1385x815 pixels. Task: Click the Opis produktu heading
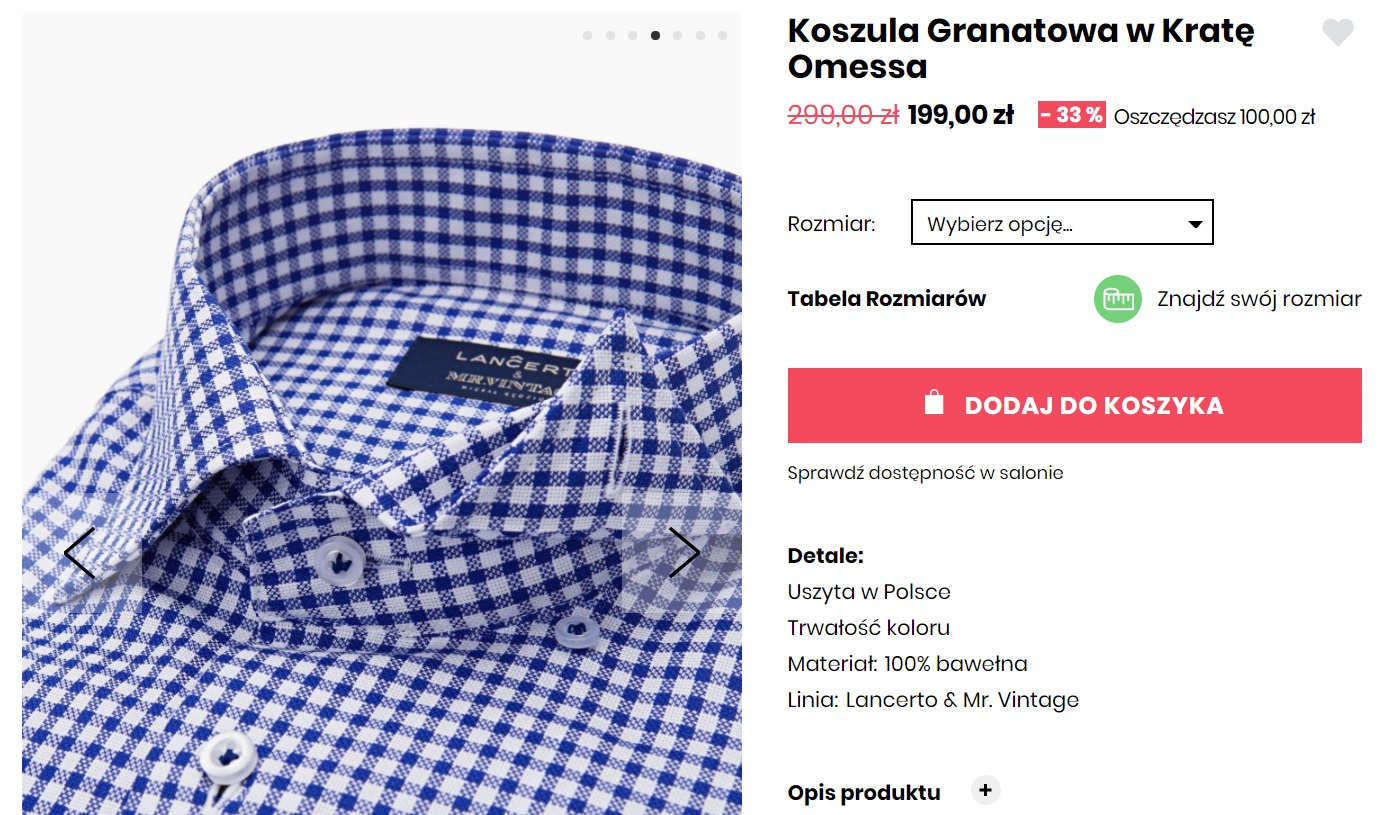(863, 793)
